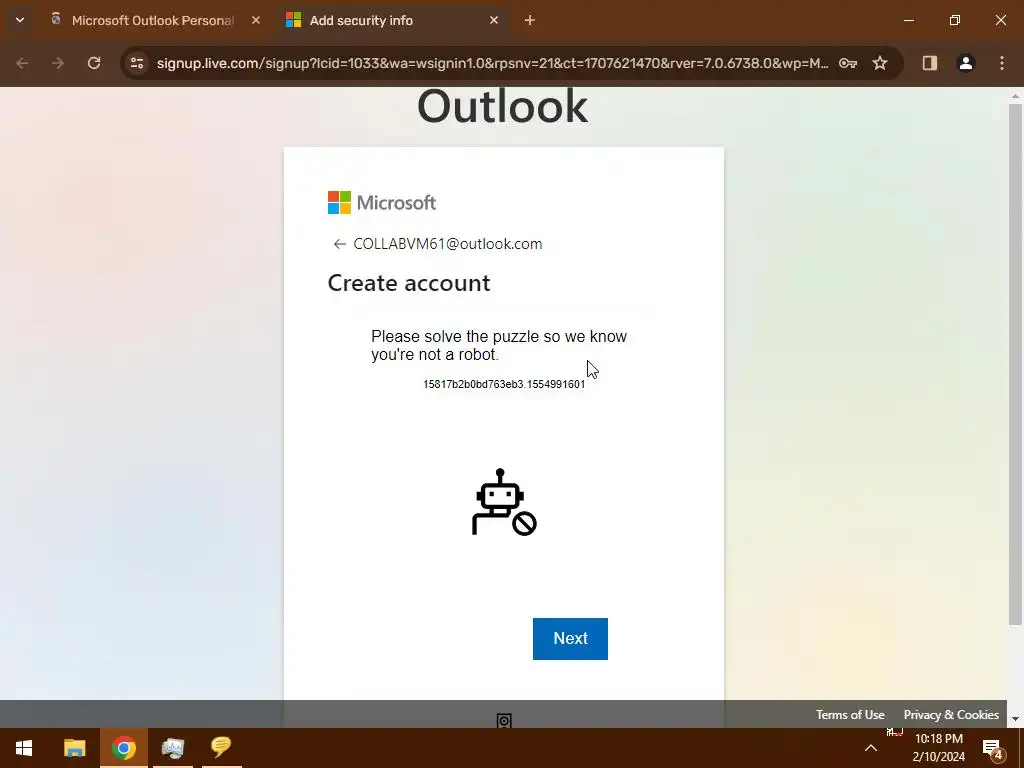View site information icon in address bar

tap(137, 63)
